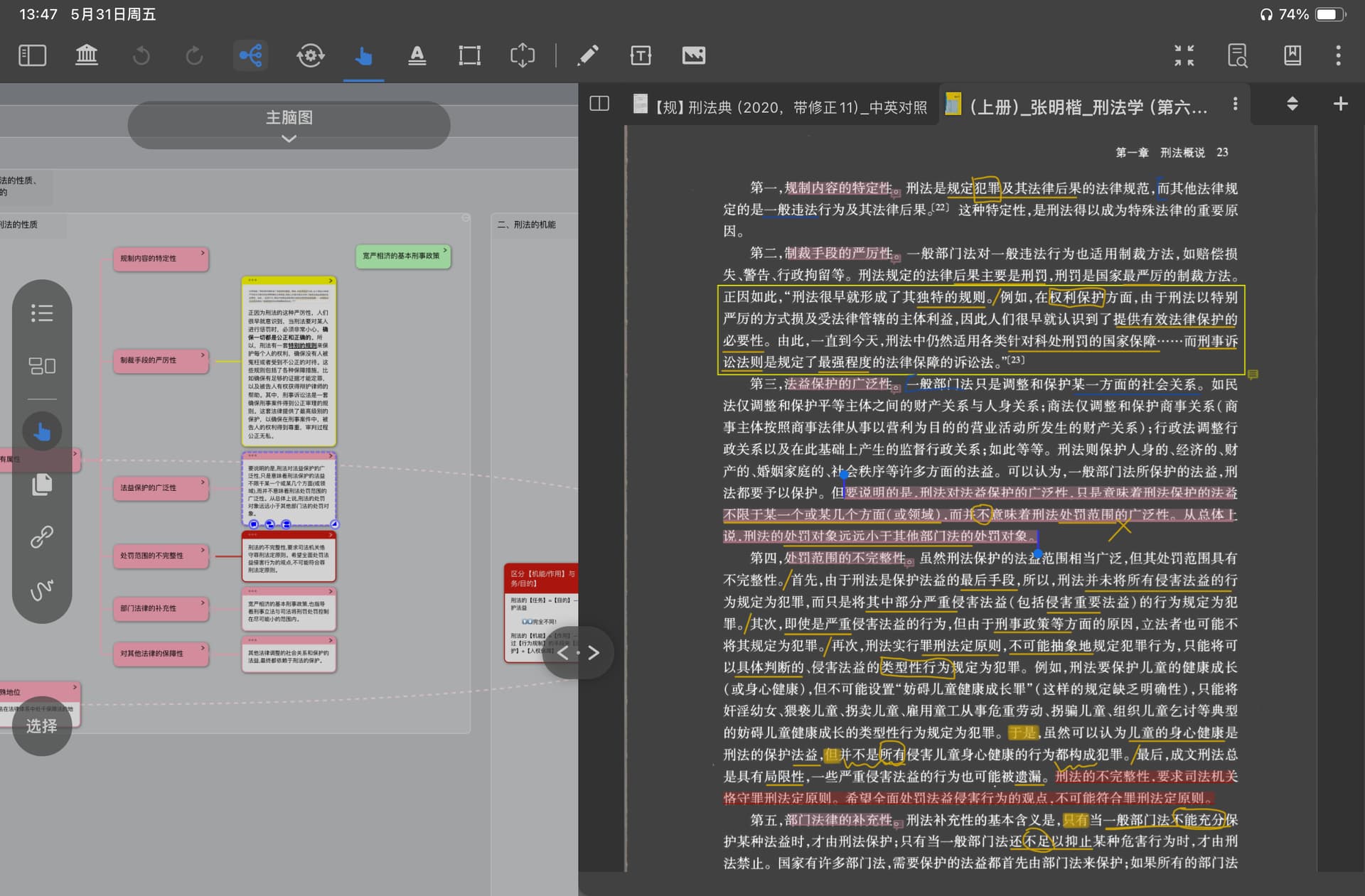Expand arrow on 法益保护的广泛性 node
1365x896 pixels.
tap(203, 482)
